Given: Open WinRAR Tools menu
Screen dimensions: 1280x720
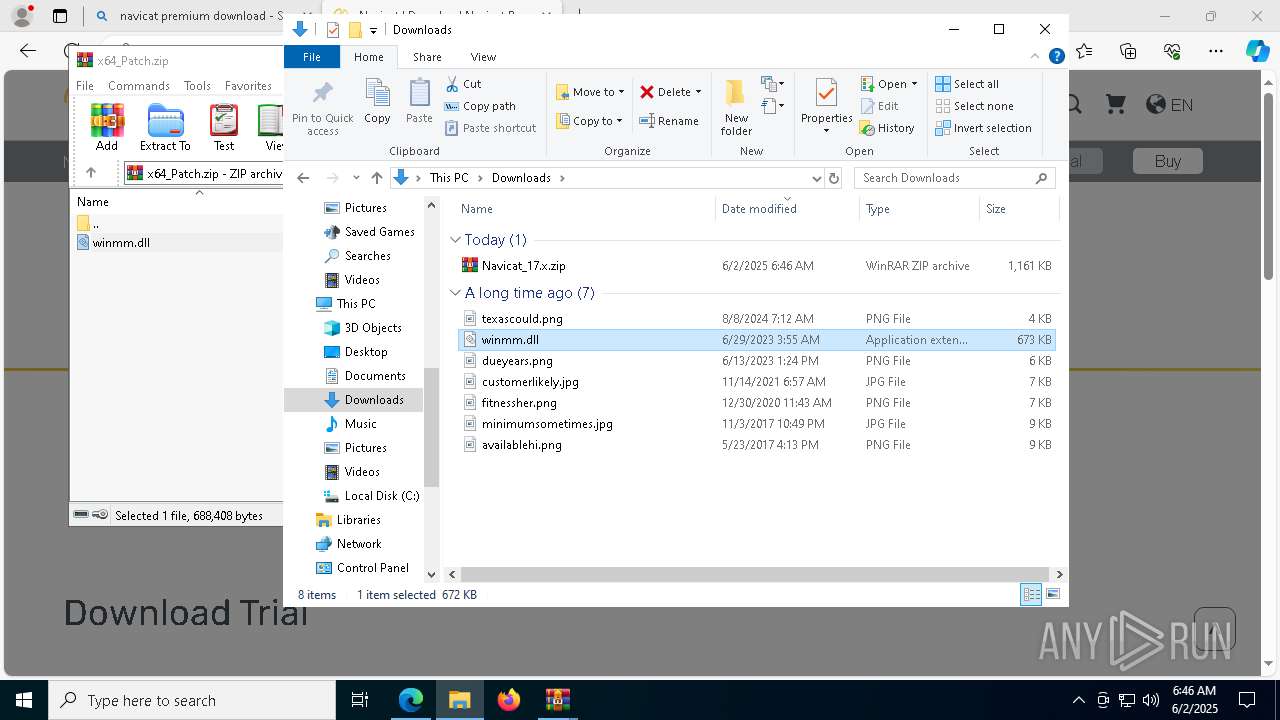Looking at the screenshot, I should 197,86.
